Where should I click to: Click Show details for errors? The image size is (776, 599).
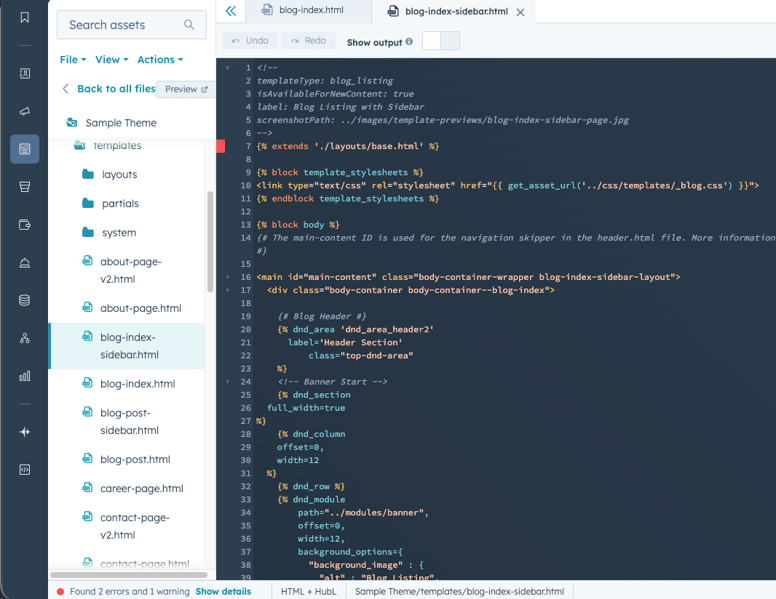pos(223,592)
